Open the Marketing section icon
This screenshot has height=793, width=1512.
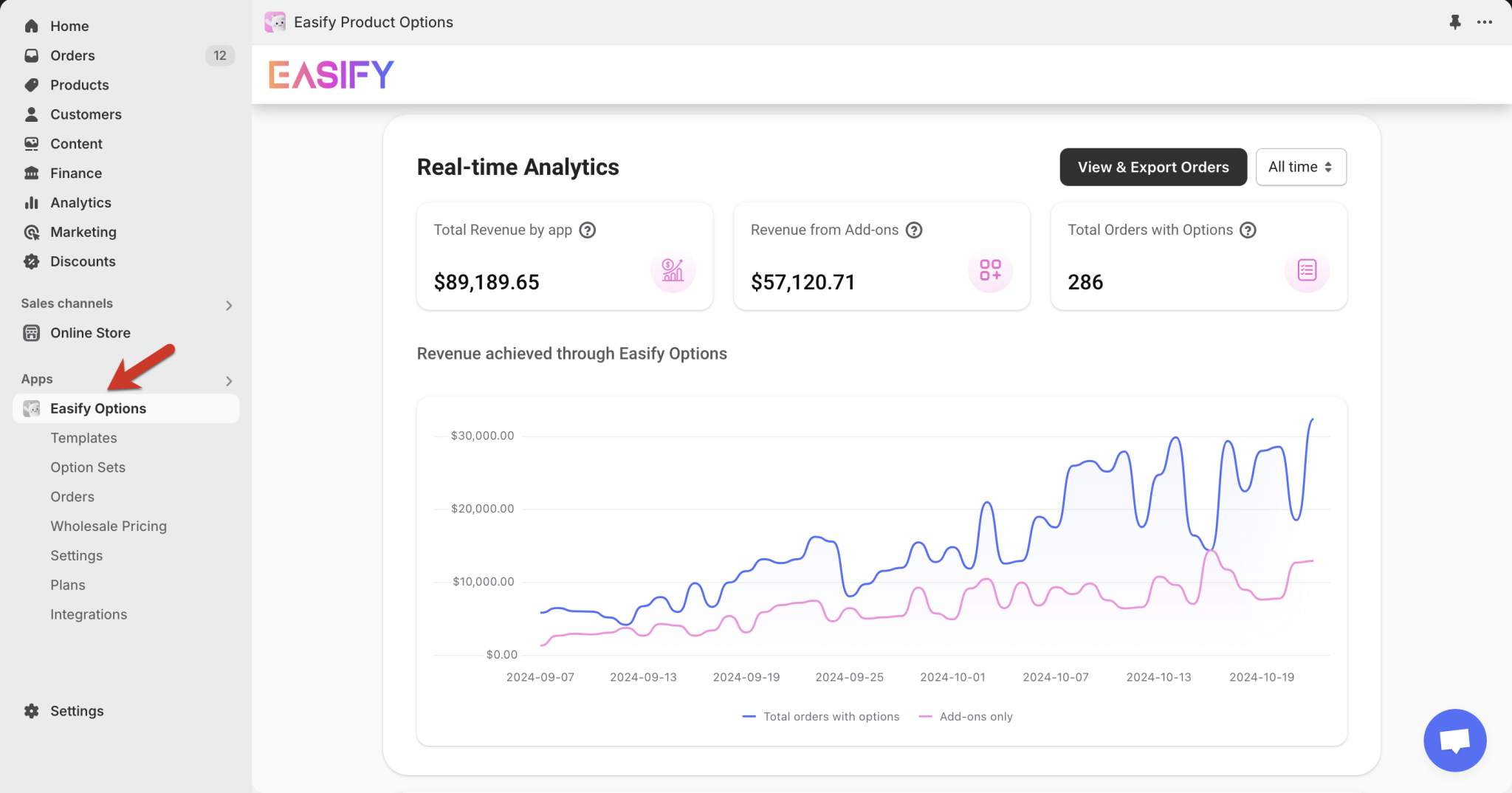coord(31,232)
